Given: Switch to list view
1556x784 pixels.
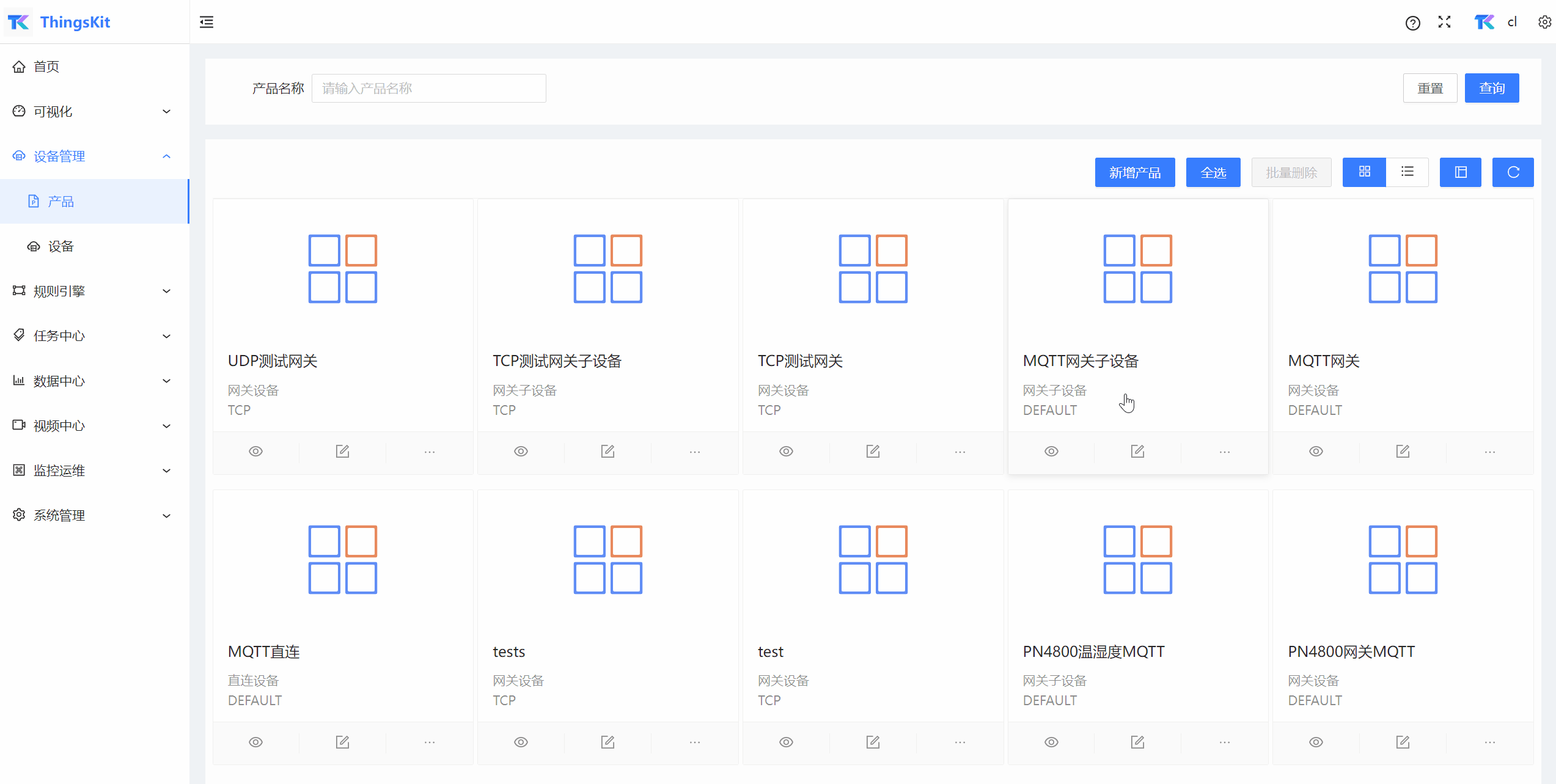Looking at the screenshot, I should click(x=1407, y=172).
